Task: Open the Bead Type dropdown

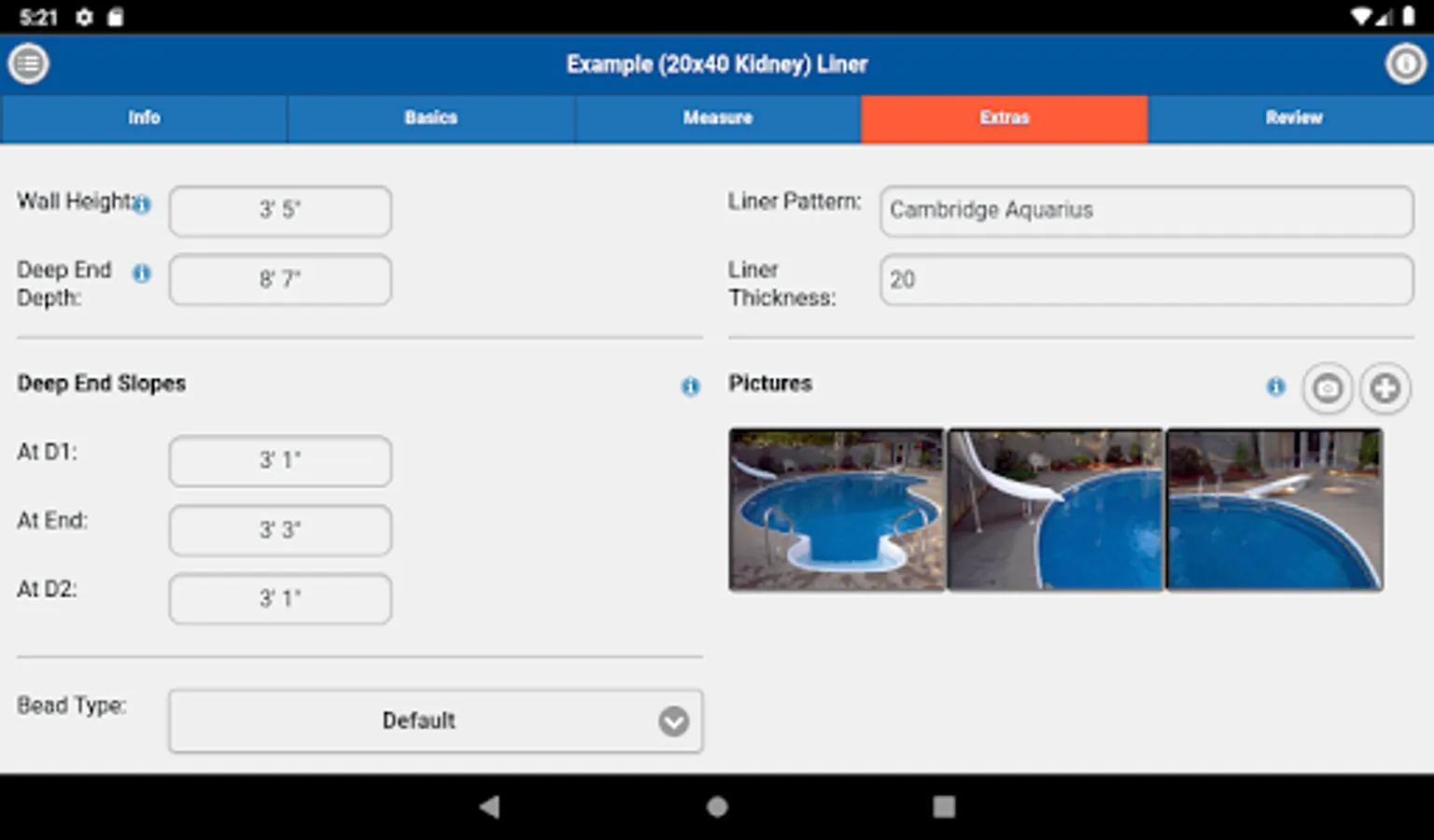Action: point(436,721)
